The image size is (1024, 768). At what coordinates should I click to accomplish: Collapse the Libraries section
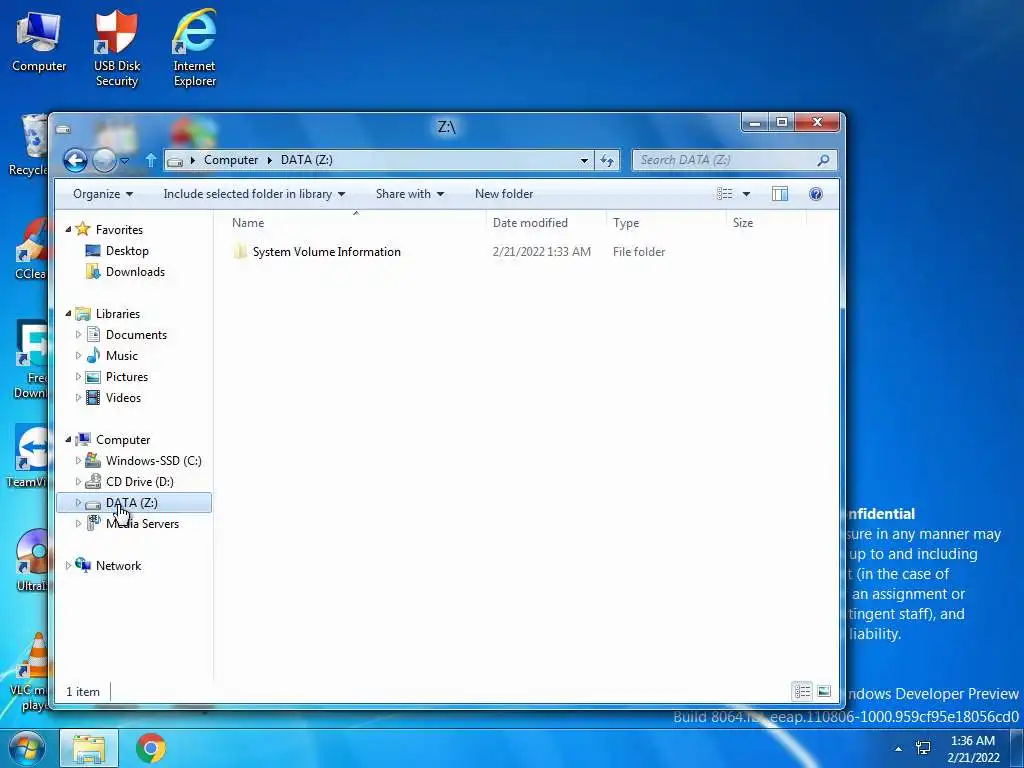(68, 313)
